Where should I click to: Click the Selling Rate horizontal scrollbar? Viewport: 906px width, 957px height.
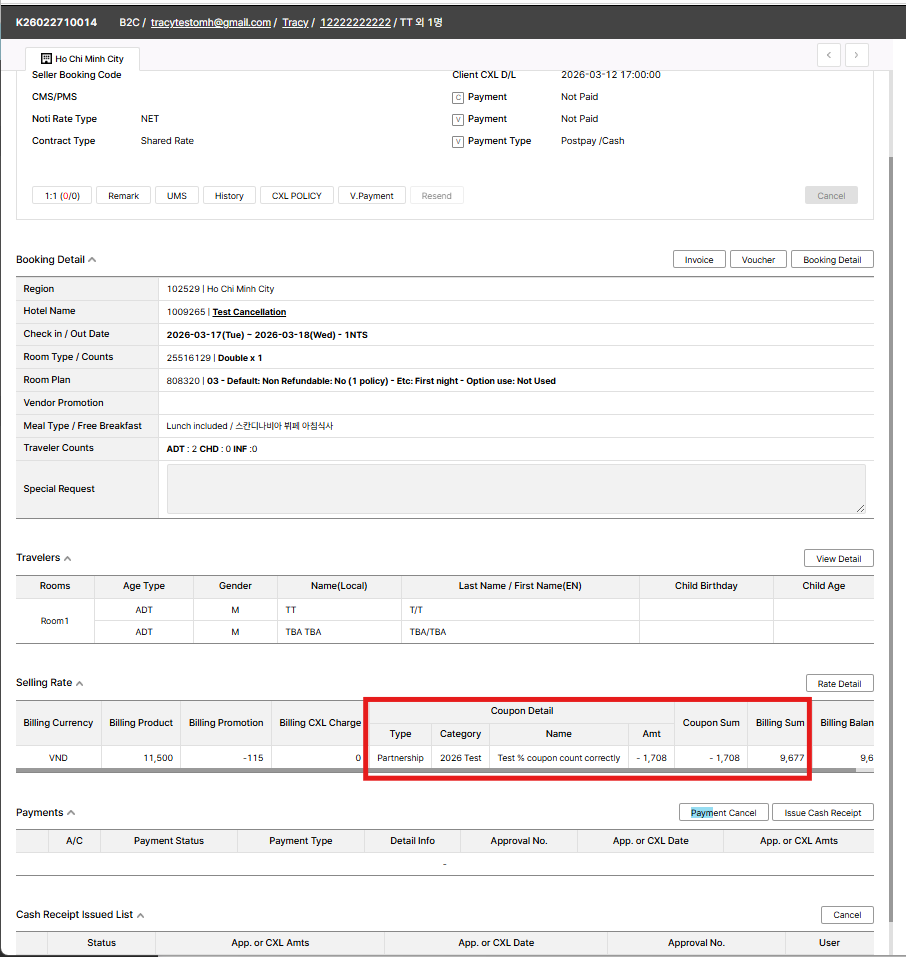pos(400,771)
